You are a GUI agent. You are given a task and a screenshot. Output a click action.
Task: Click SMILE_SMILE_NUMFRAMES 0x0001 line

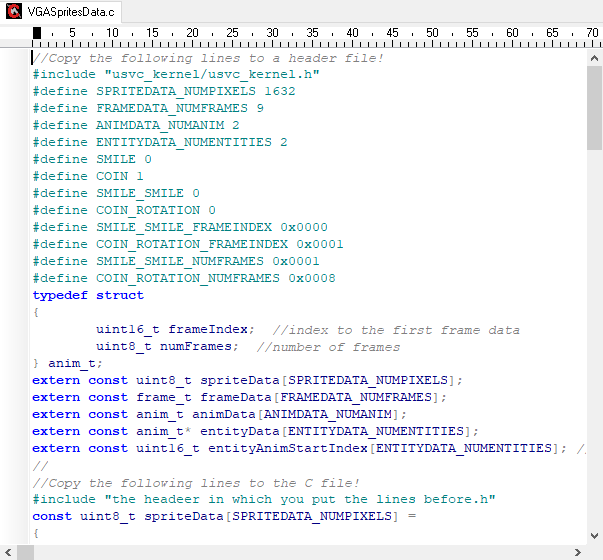pyautogui.click(x=176, y=261)
